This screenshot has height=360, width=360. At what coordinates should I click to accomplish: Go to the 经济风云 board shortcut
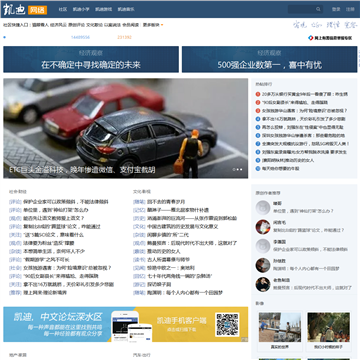tap(58, 25)
